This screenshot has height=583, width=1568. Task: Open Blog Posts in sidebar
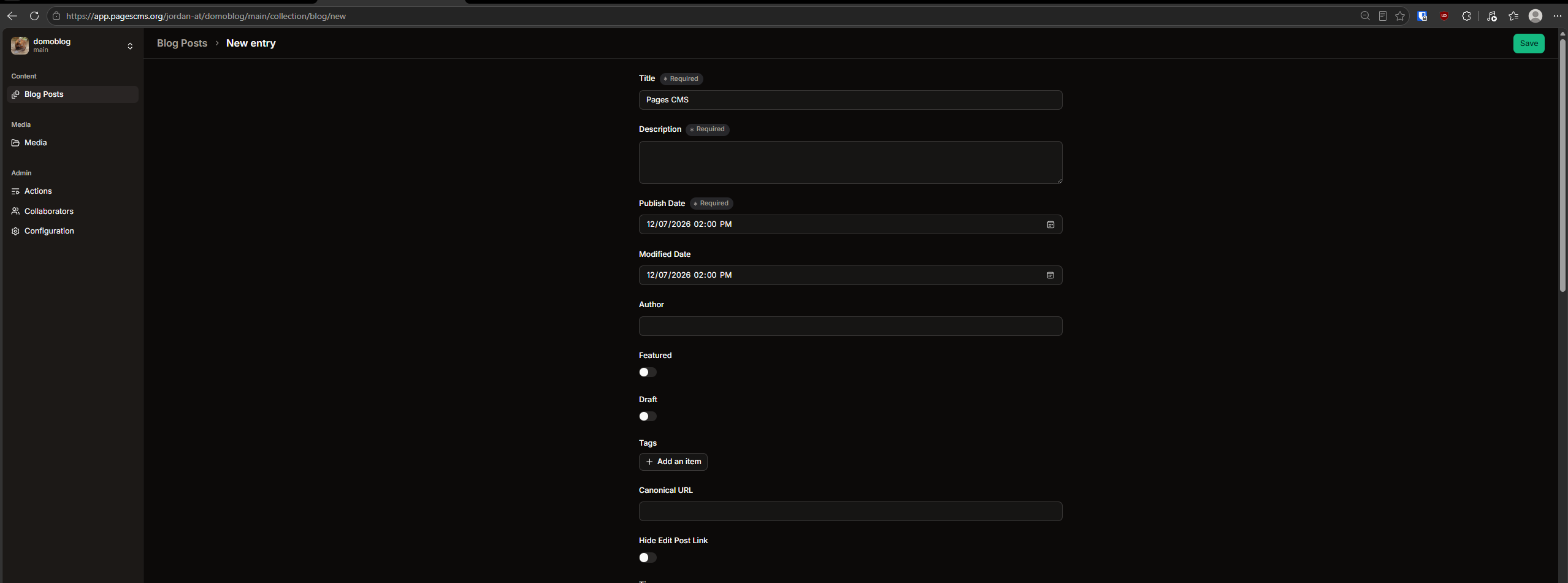72,94
